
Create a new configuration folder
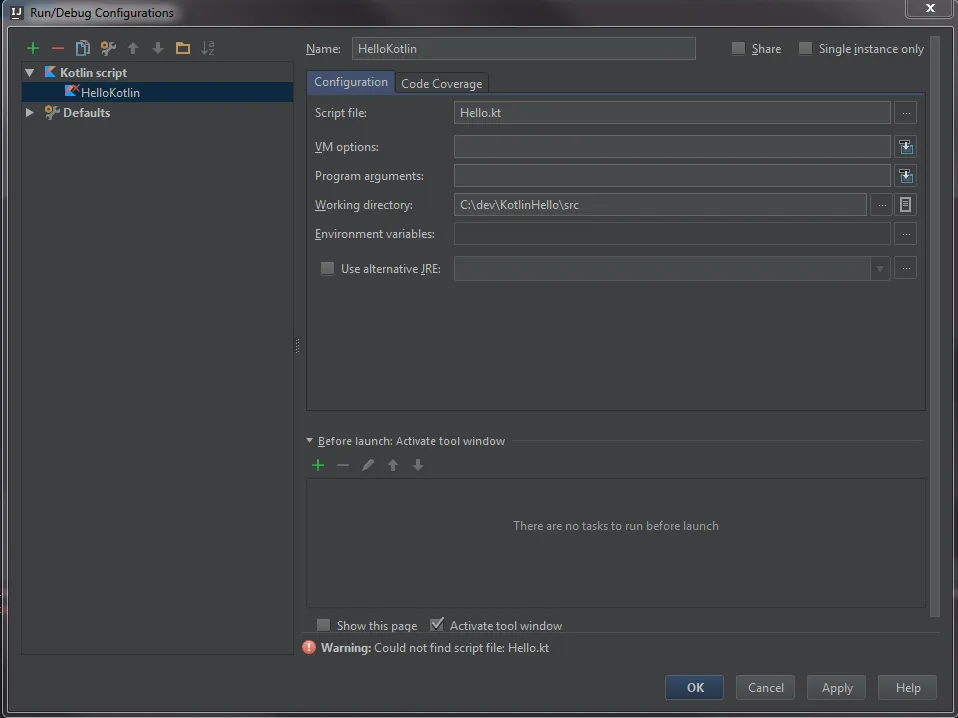click(183, 48)
